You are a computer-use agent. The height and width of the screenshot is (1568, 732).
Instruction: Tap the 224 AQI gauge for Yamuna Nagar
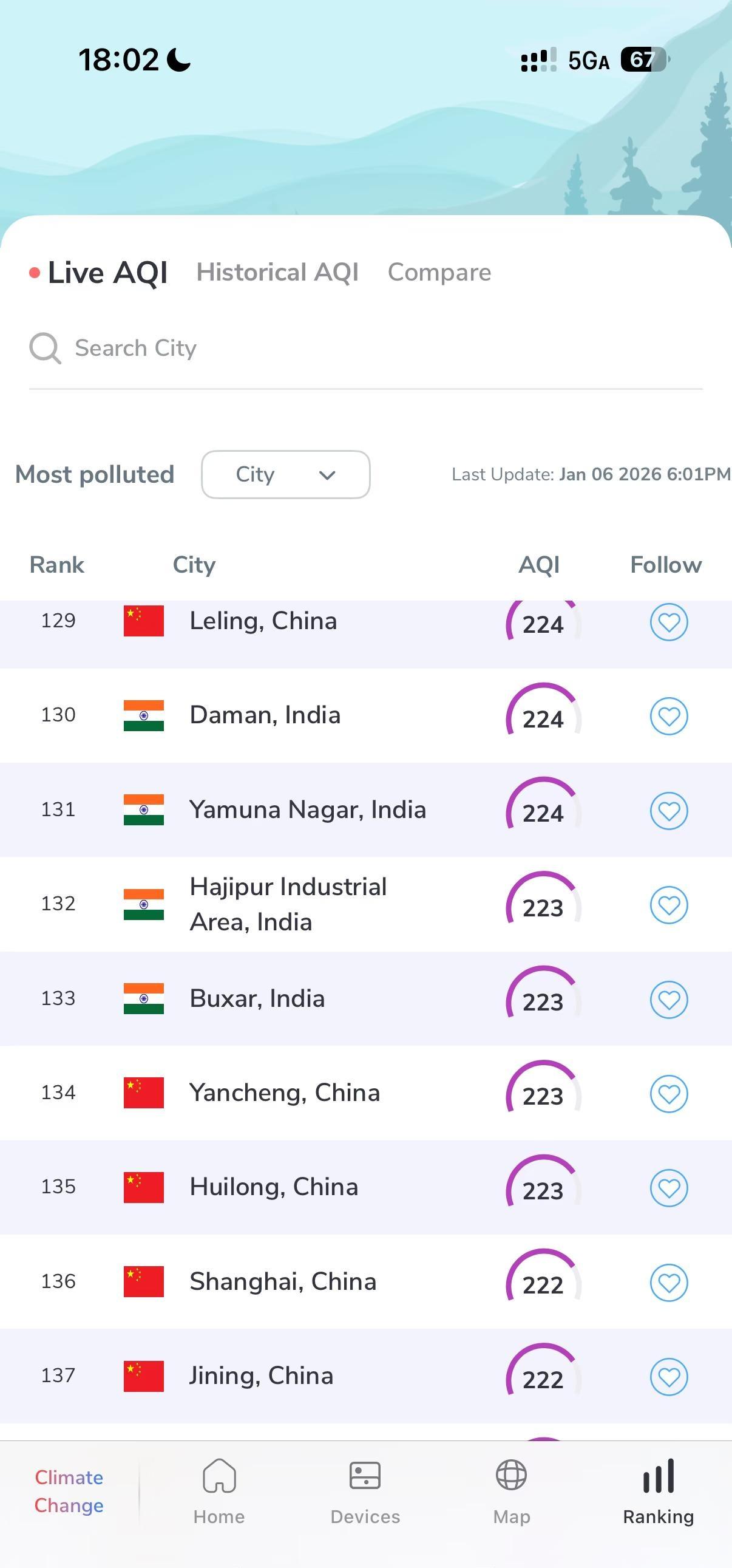point(543,810)
